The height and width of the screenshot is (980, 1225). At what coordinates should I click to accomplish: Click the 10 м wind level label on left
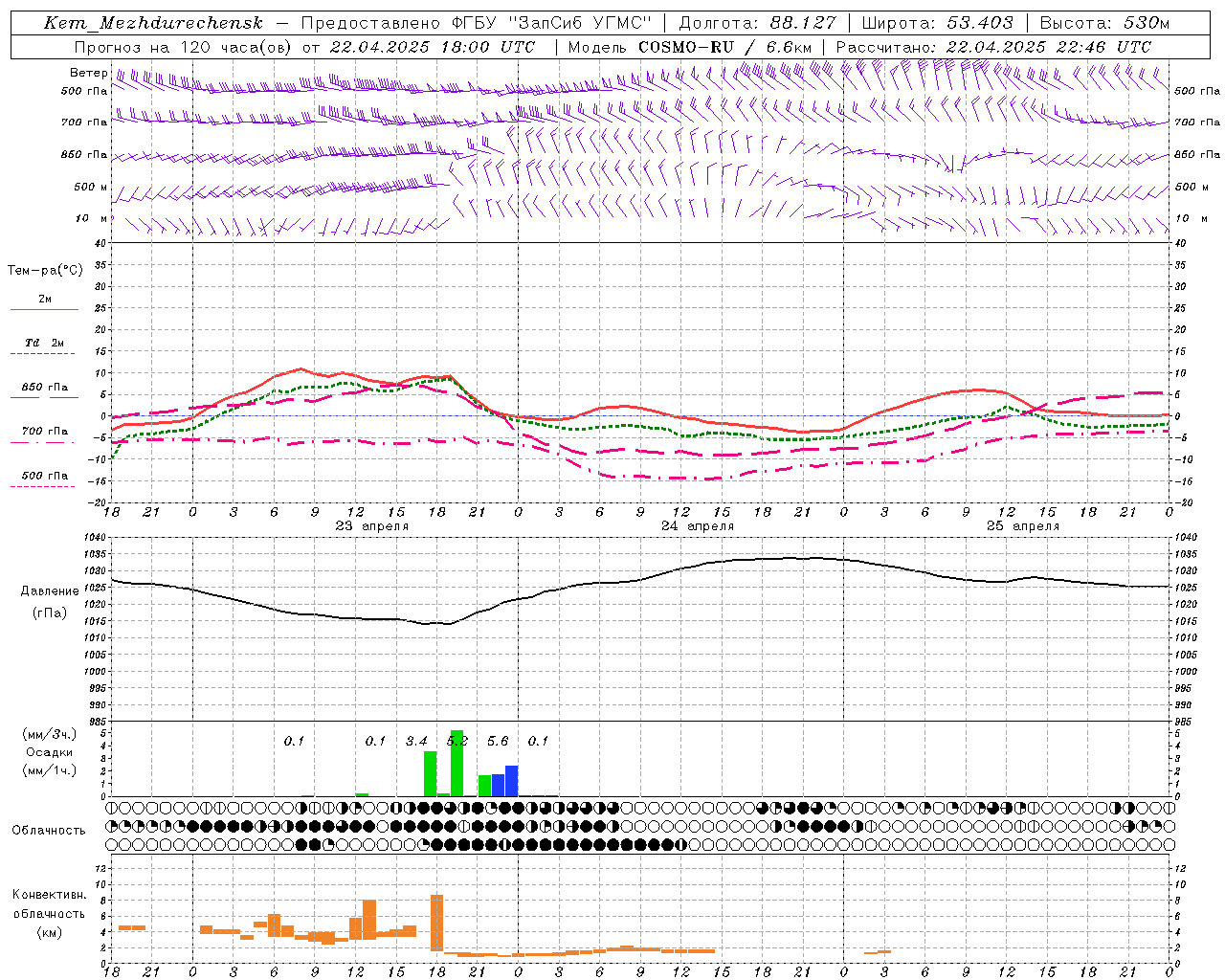(x=91, y=218)
